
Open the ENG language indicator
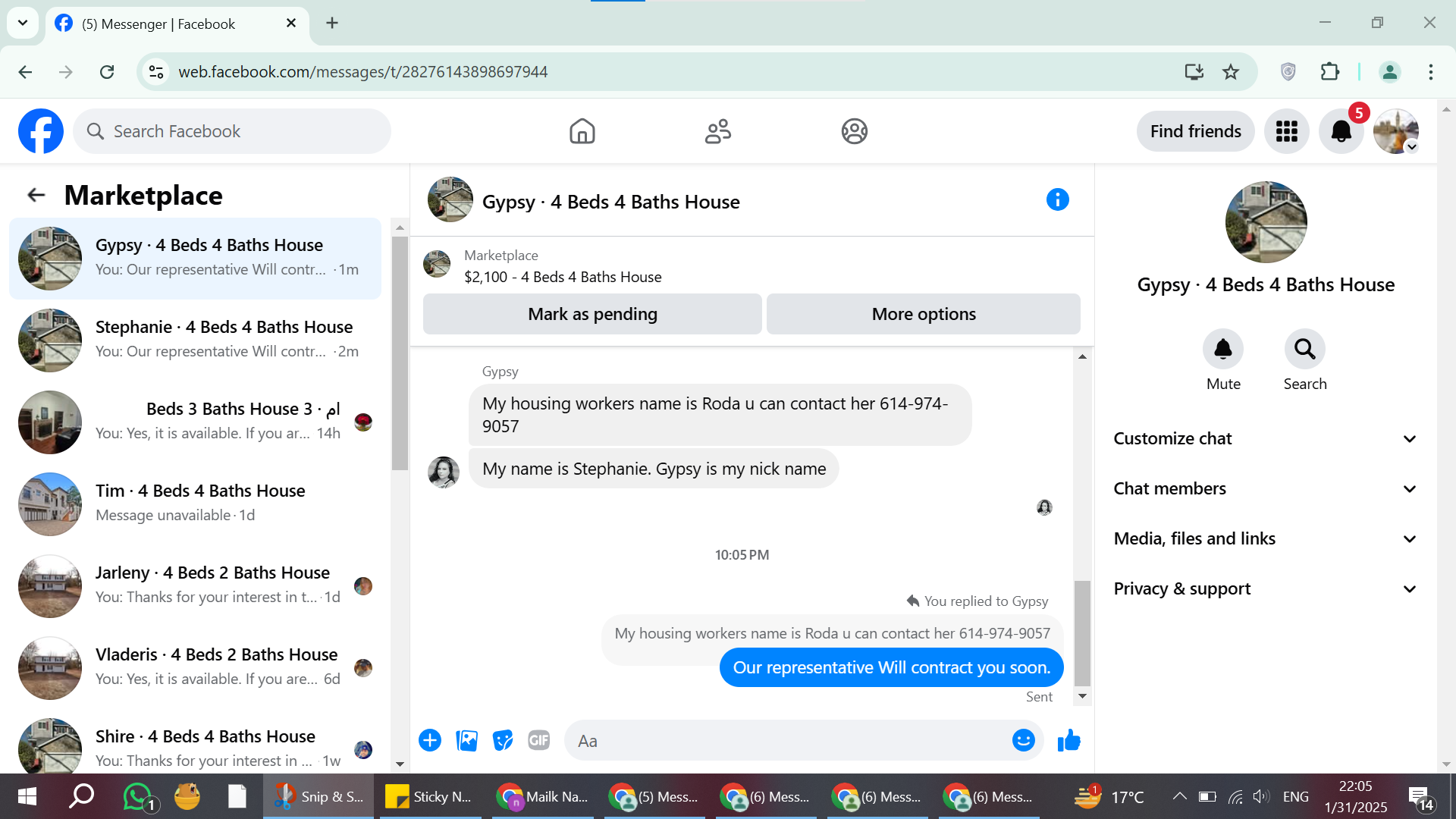tap(1296, 796)
